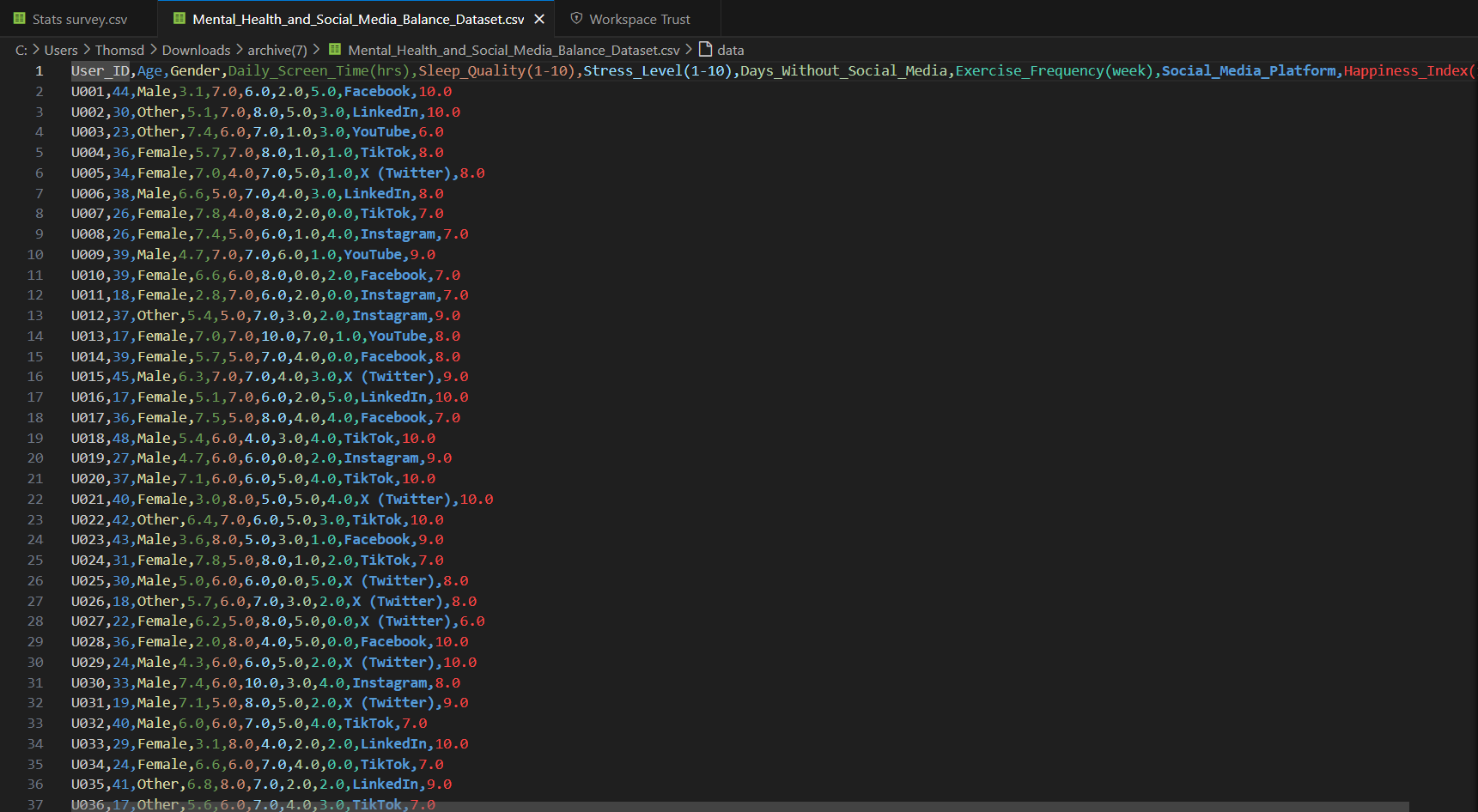Click the data symbol breadcrumb
Screen dimensions: 1478x812
(x=730, y=50)
